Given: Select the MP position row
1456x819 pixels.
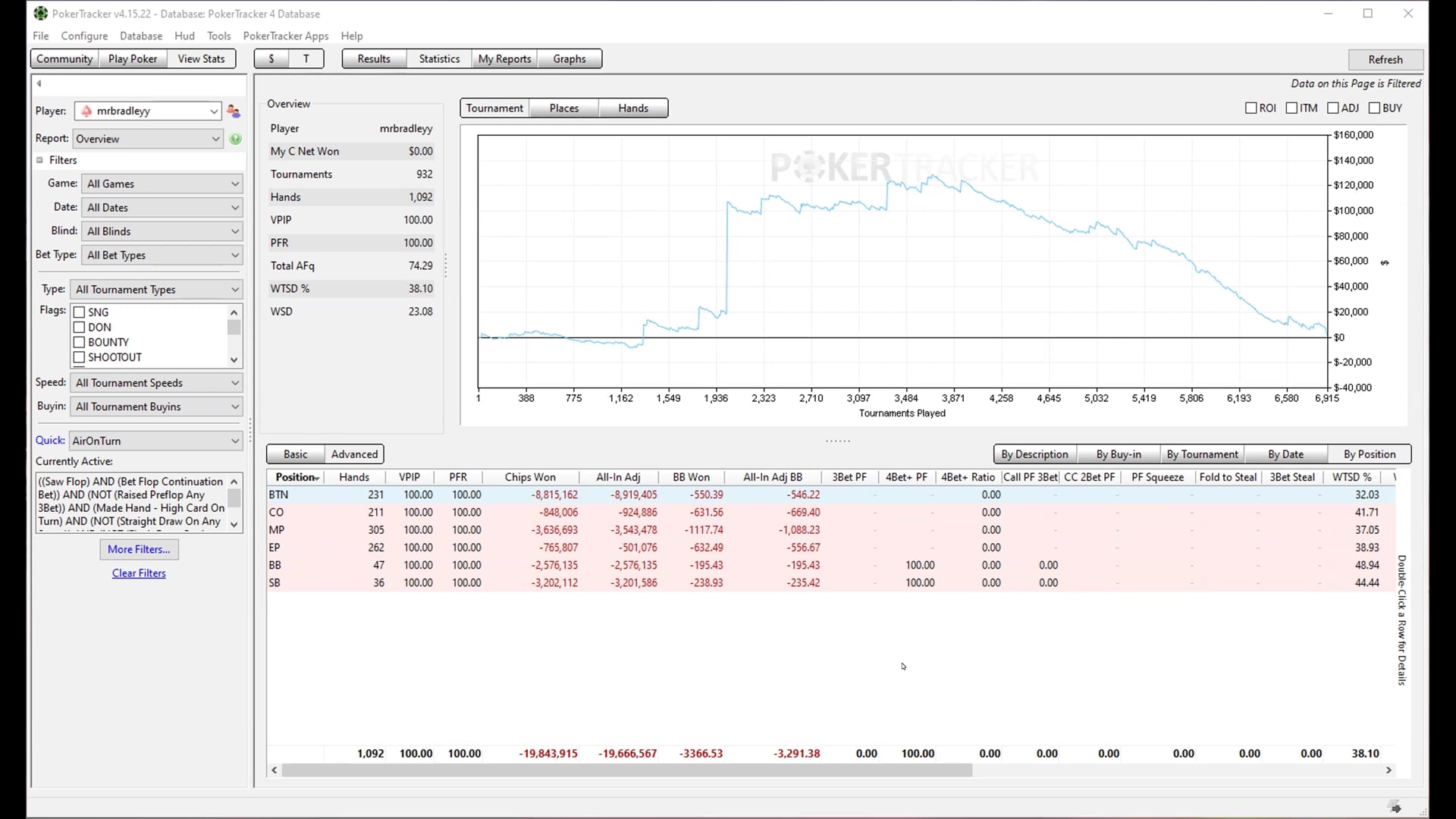Looking at the screenshot, I should coord(830,530).
